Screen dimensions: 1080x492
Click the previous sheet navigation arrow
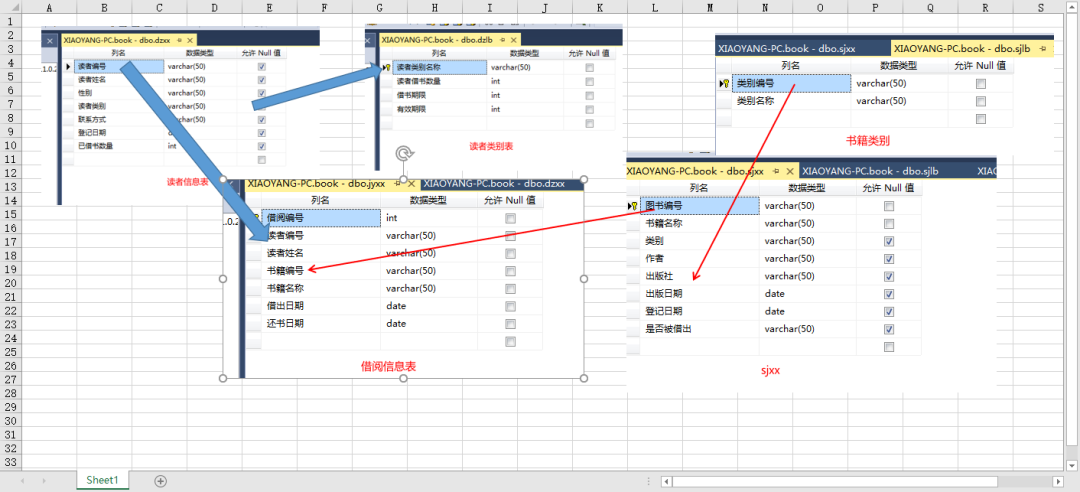click(x=23, y=481)
